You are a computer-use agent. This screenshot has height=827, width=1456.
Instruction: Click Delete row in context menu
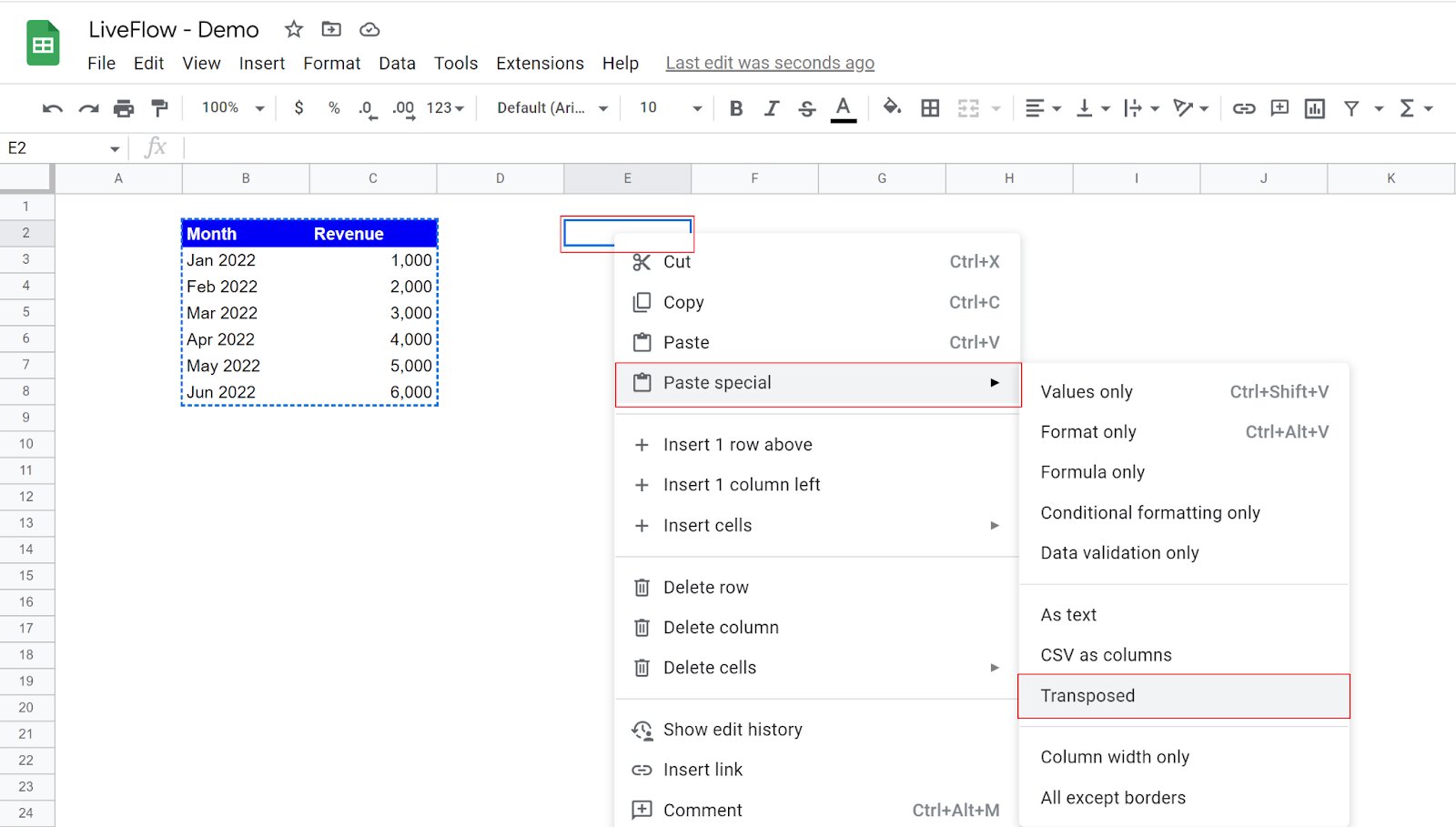[x=705, y=588]
